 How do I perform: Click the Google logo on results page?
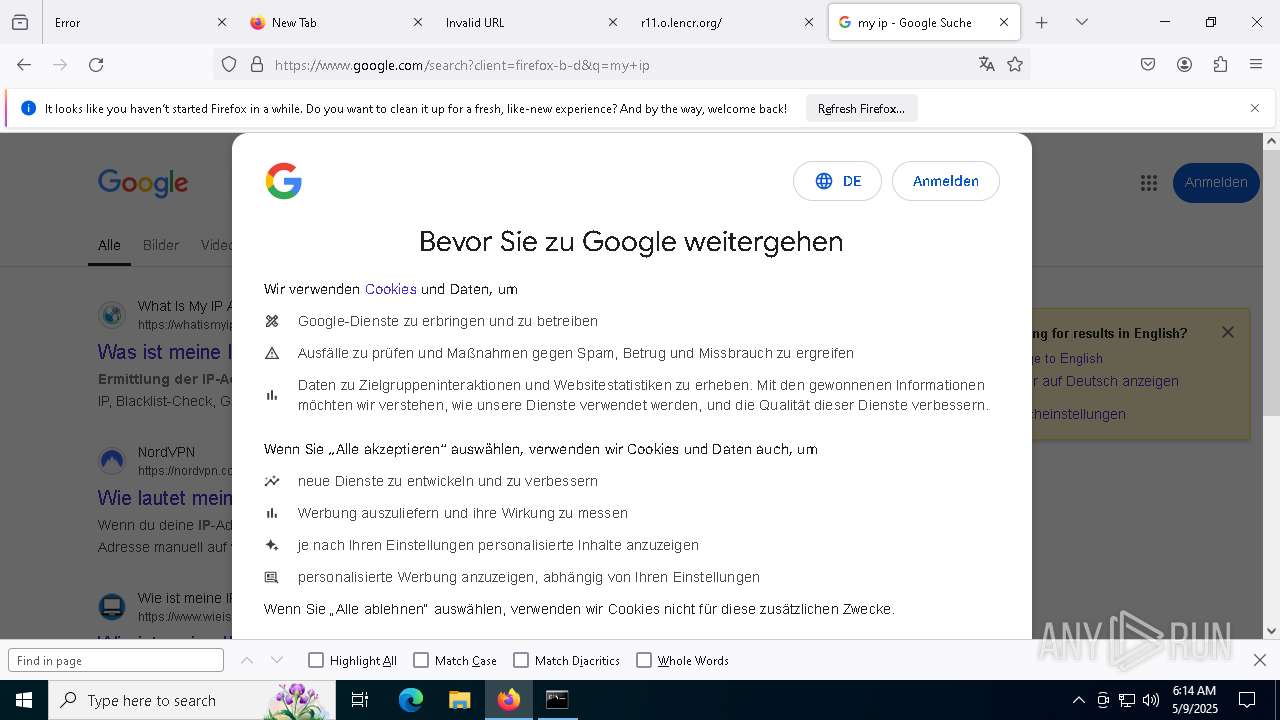click(x=143, y=183)
